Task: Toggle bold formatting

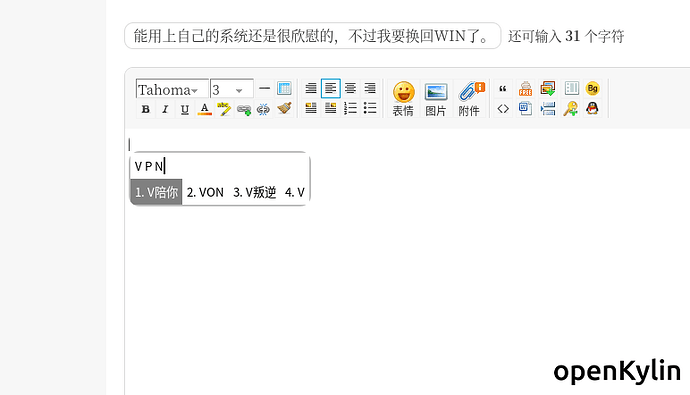Action: (146, 109)
